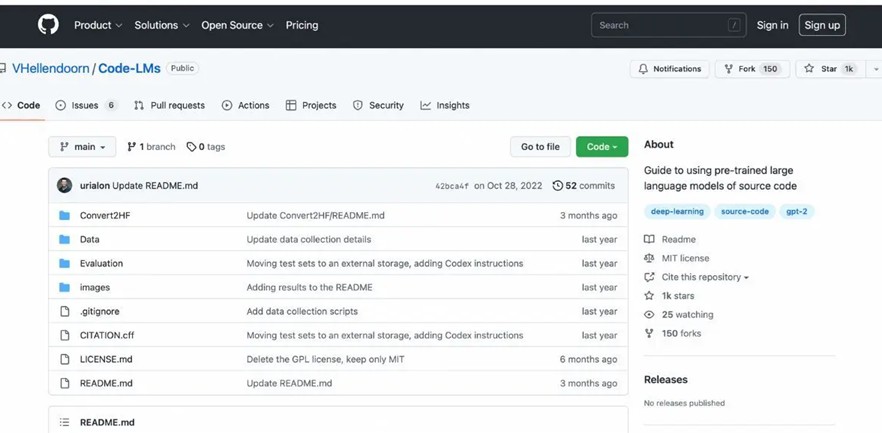The width and height of the screenshot is (882, 433).
Task: Open the images folder name
Action: pos(94,287)
